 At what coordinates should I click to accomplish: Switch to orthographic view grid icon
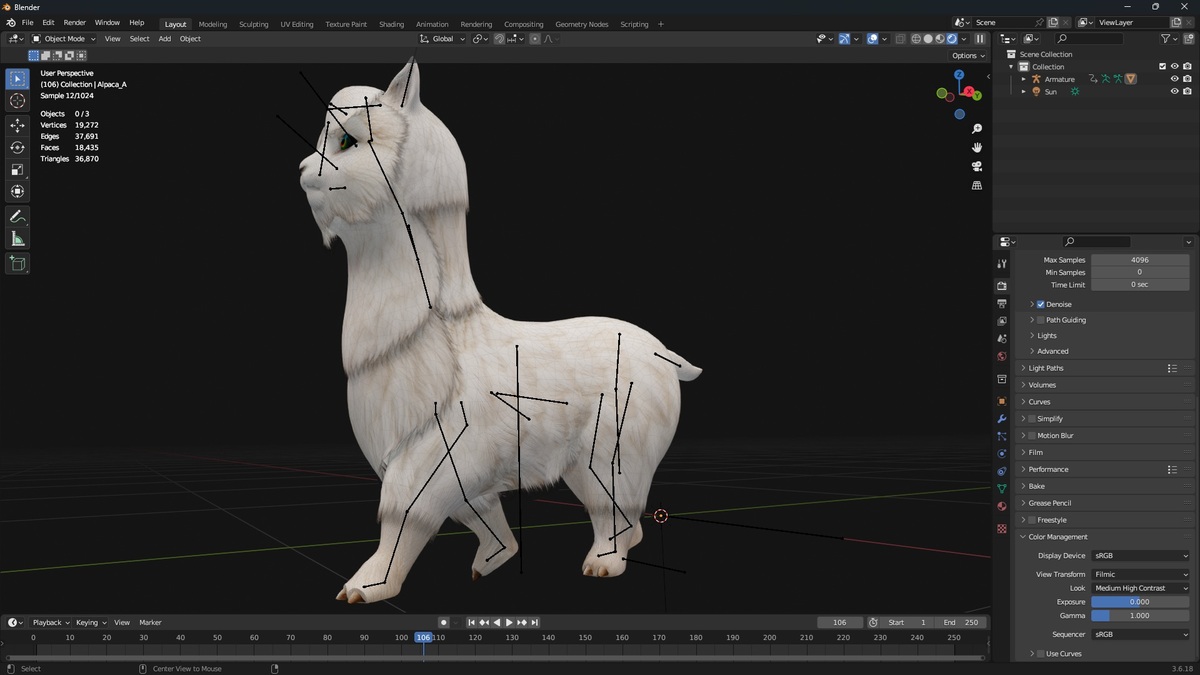pos(977,185)
